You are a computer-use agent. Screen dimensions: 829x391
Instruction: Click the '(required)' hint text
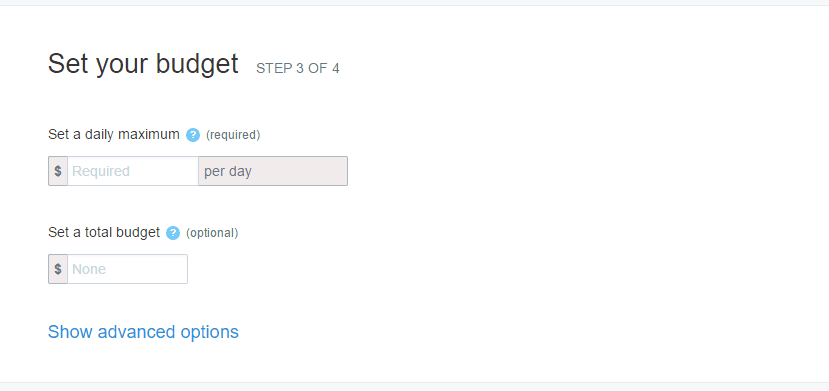point(233,135)
